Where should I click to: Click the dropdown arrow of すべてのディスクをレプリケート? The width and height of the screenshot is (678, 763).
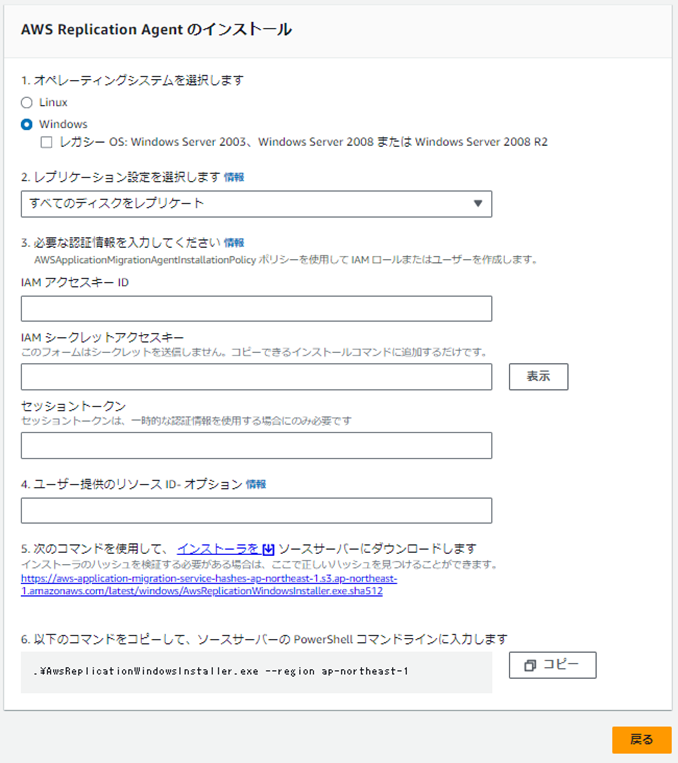point(478,203)
